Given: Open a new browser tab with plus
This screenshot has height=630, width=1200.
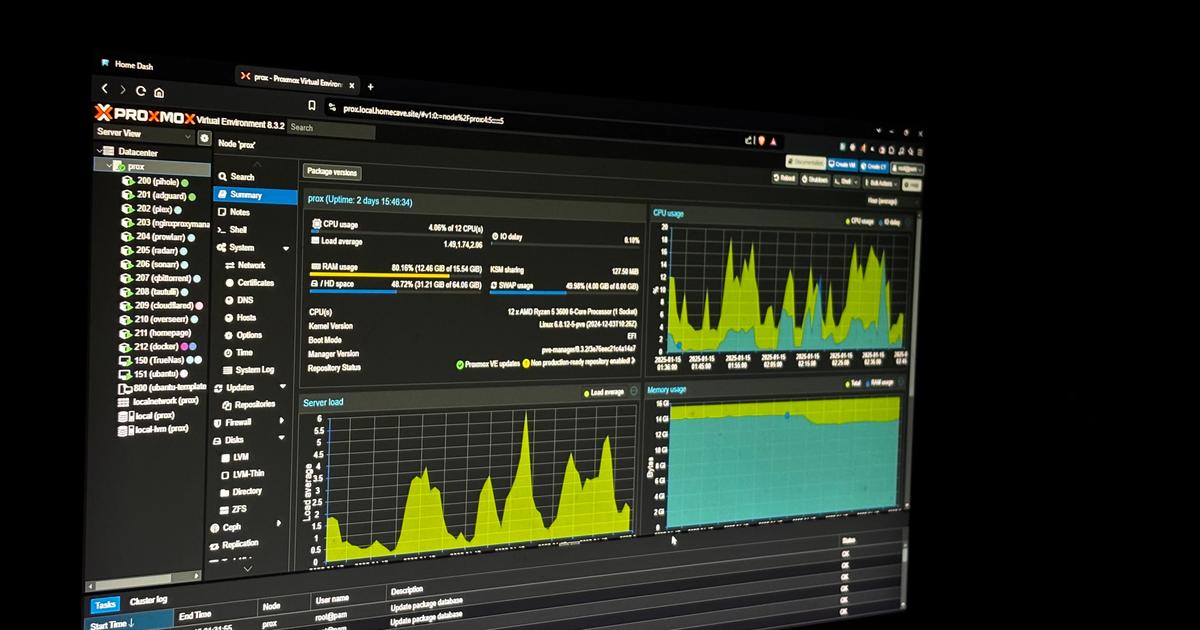Looking at the screenshot, I should [x=370, y=87].
